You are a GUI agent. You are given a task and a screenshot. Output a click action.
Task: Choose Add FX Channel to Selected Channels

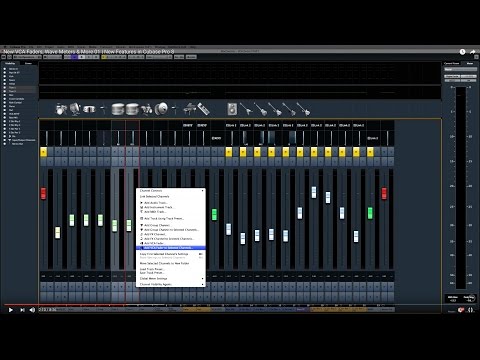coord(171,239)
